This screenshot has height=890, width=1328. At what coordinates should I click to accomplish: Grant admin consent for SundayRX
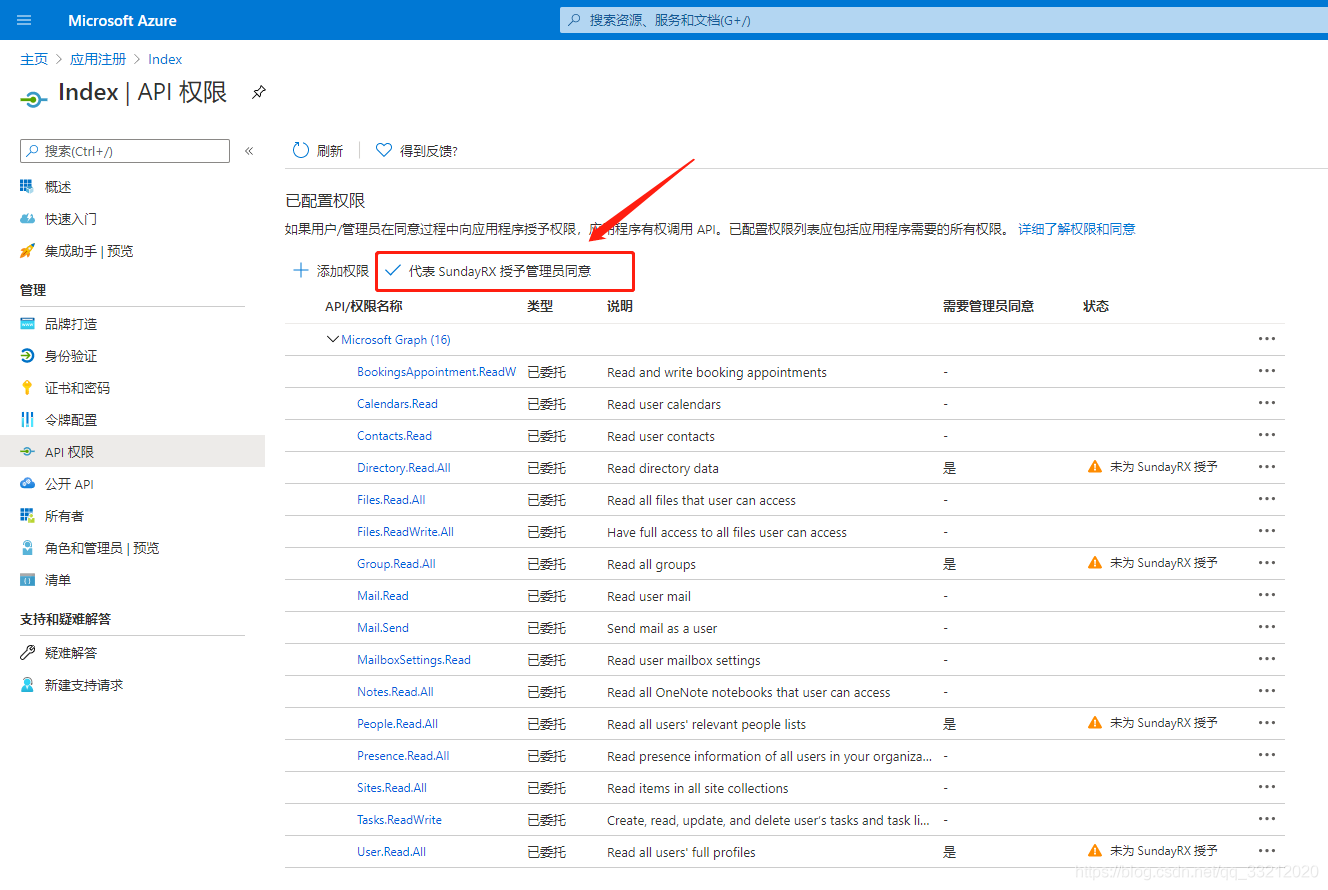tap(499, 271)
